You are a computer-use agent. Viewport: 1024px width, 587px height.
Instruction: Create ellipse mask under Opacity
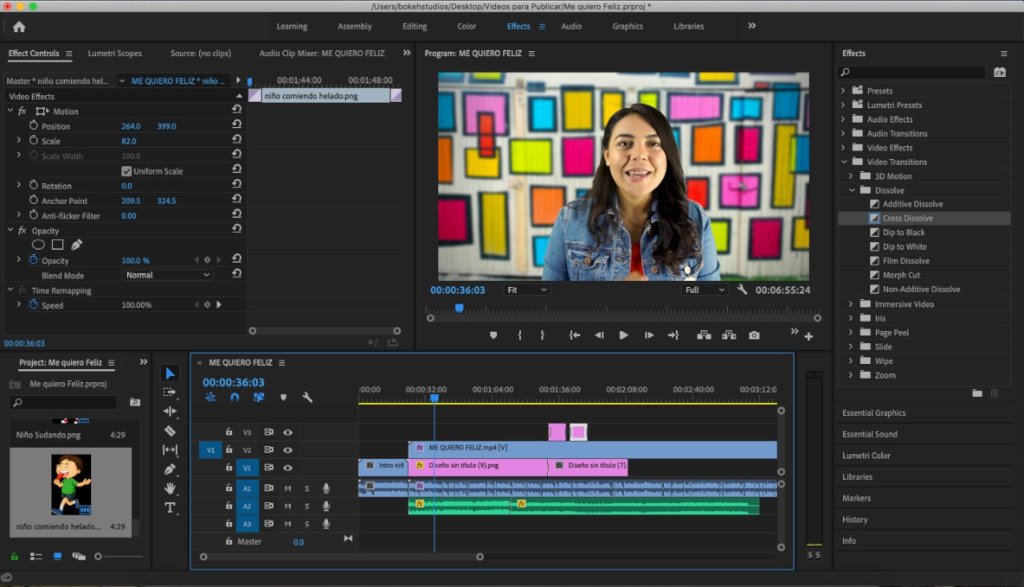[x=39, y=245]
